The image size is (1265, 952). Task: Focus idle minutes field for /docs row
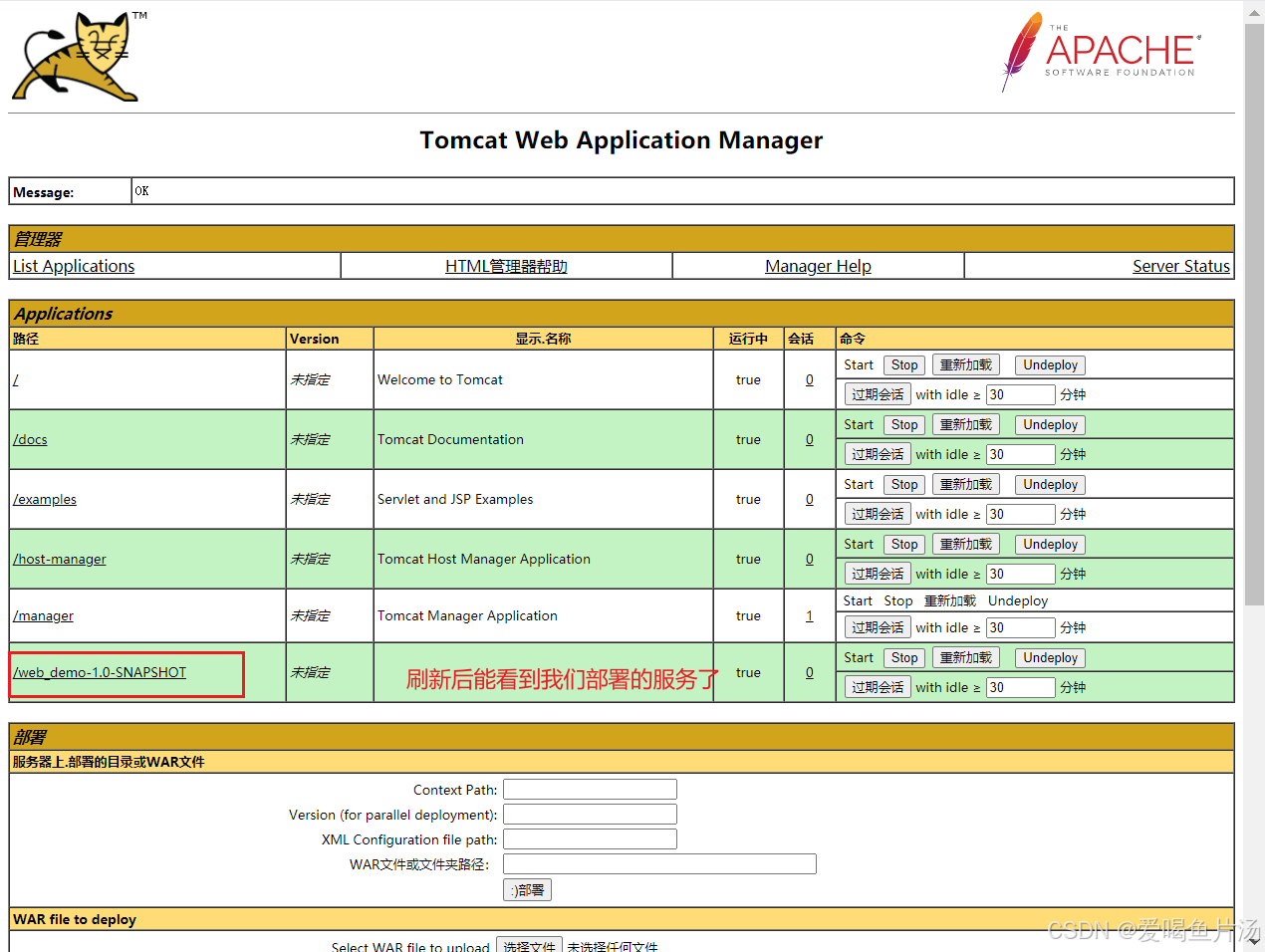click(1020, 454)
